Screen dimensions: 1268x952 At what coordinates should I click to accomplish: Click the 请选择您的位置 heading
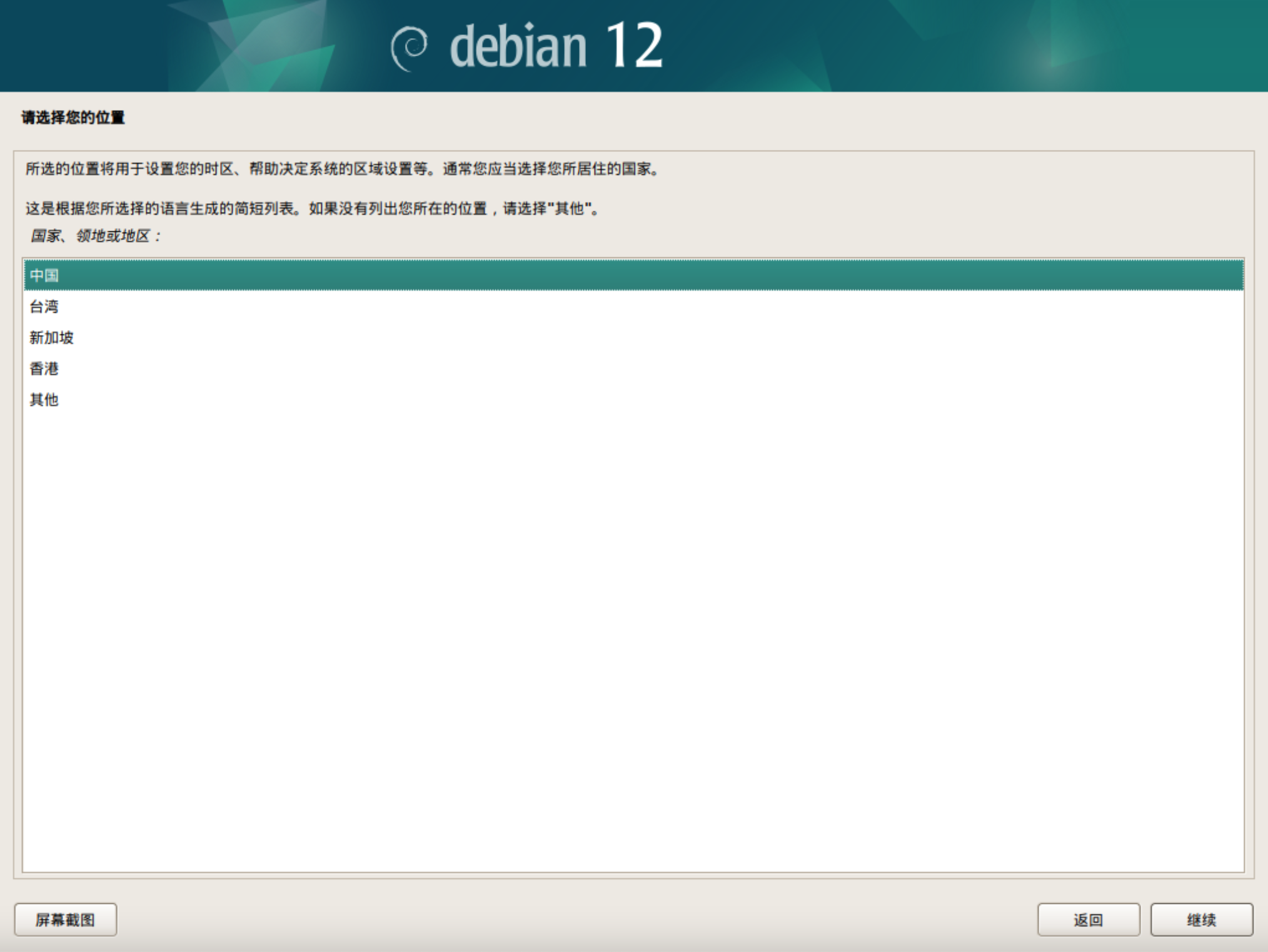point(73,118)
